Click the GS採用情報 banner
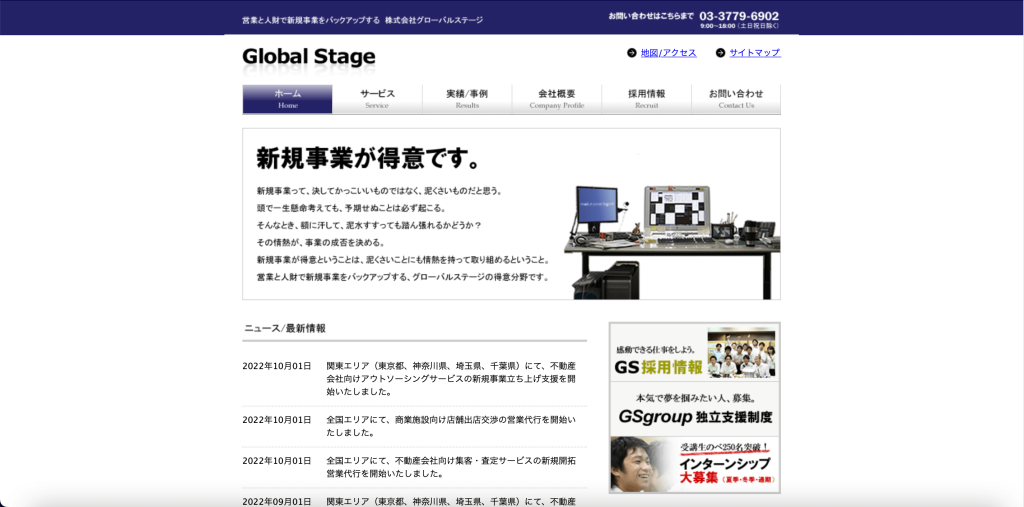This screenshot has height=507, width=1024. [x=694, y=352]
